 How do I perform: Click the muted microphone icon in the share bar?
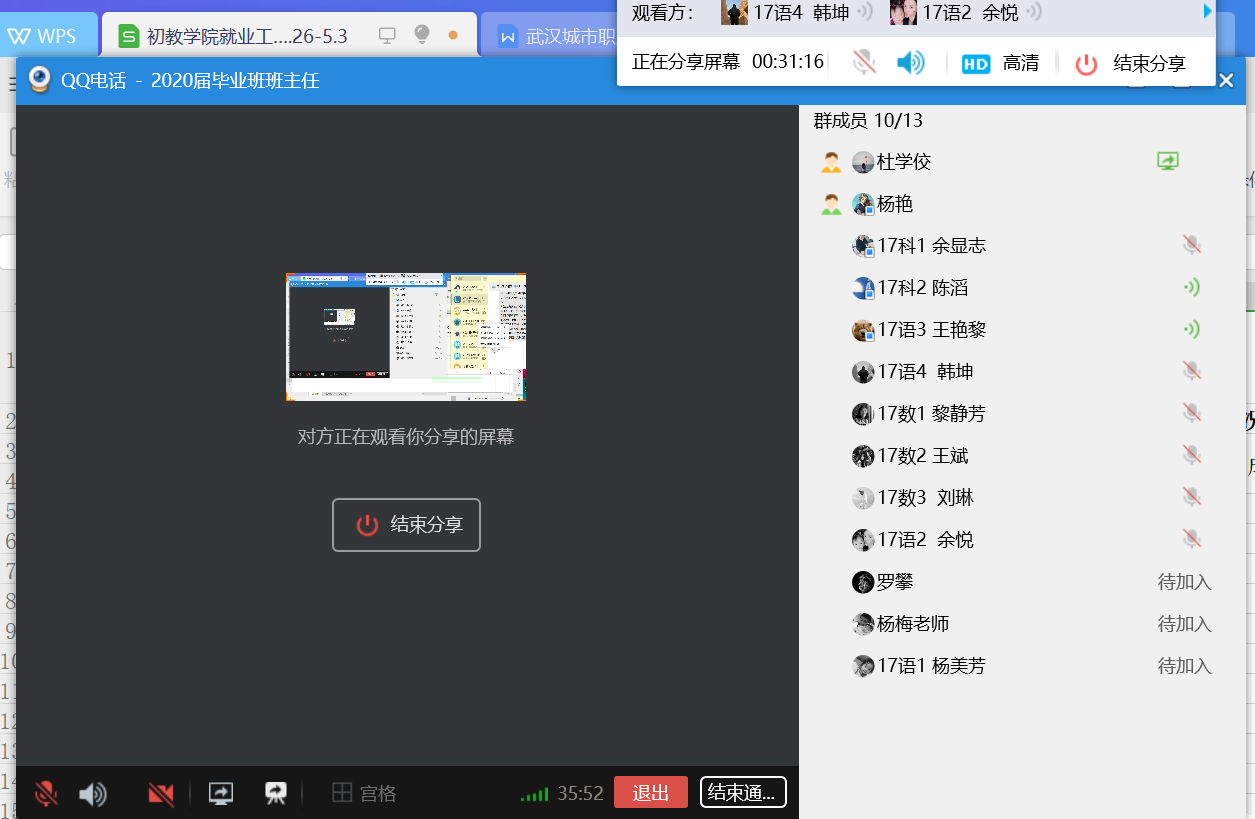pos(864,63)
